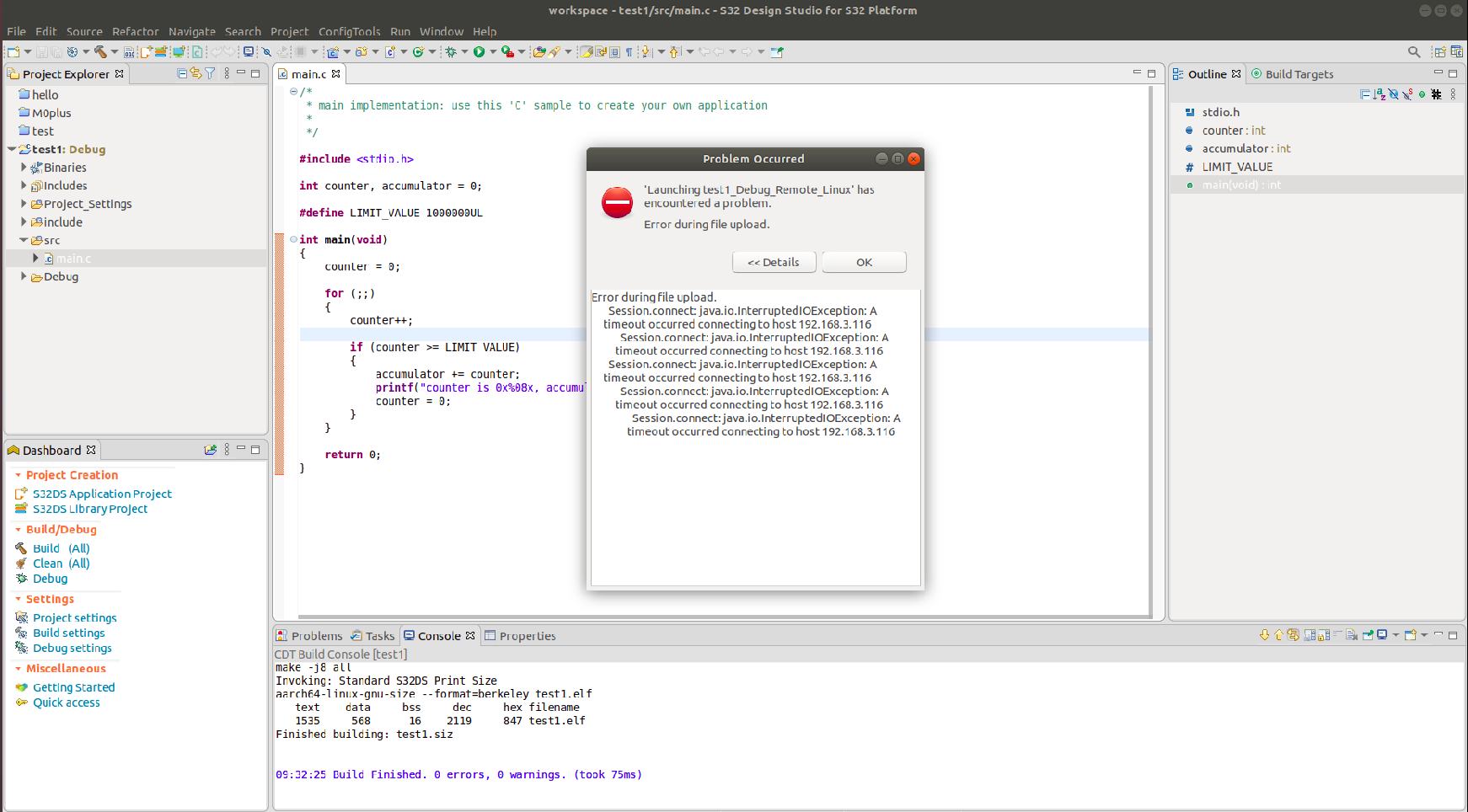Click the Build hammer icon in toolbar
Screen dimensions: 1468x812
click(100, 51)
